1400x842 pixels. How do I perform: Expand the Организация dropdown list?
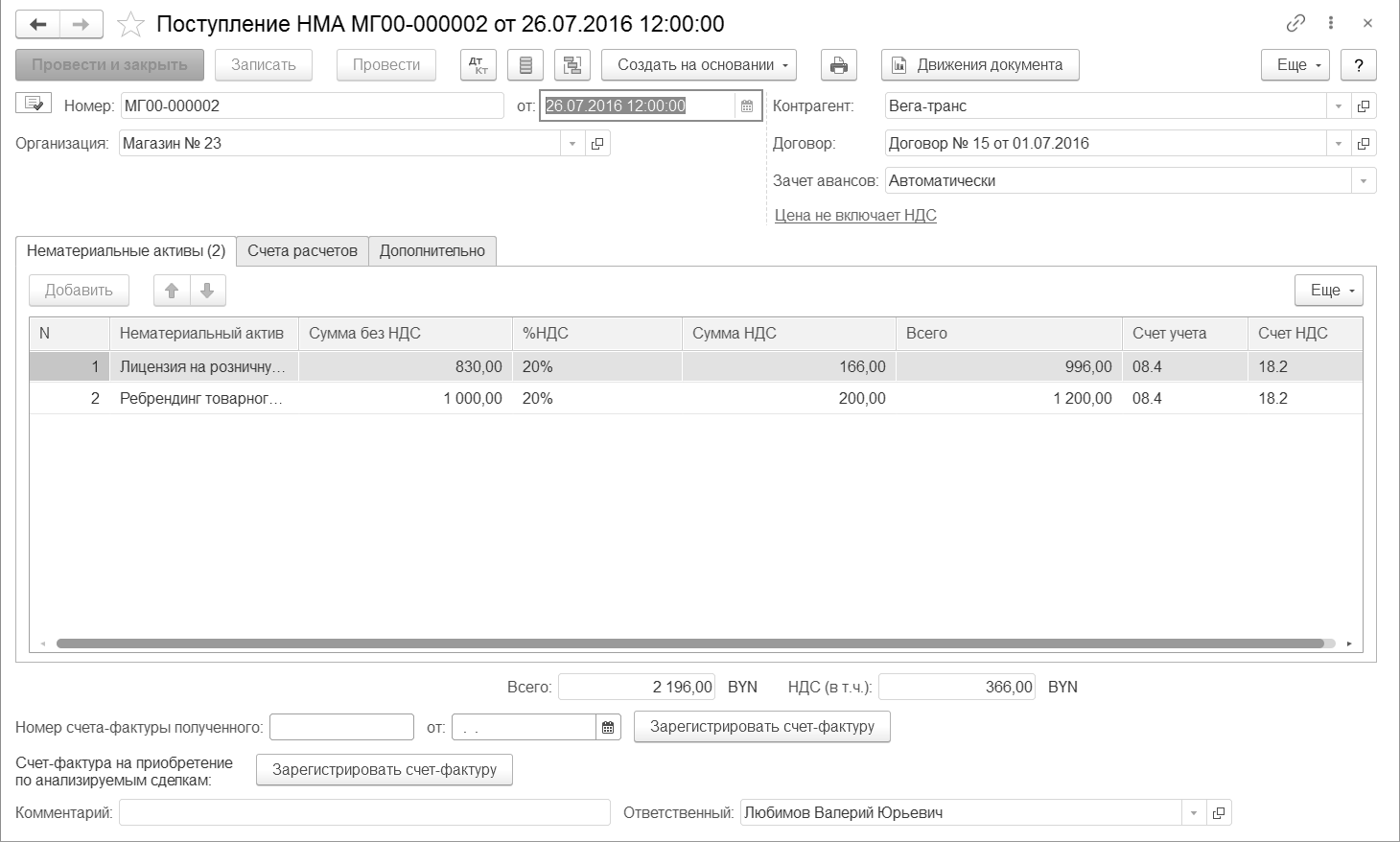572,144
